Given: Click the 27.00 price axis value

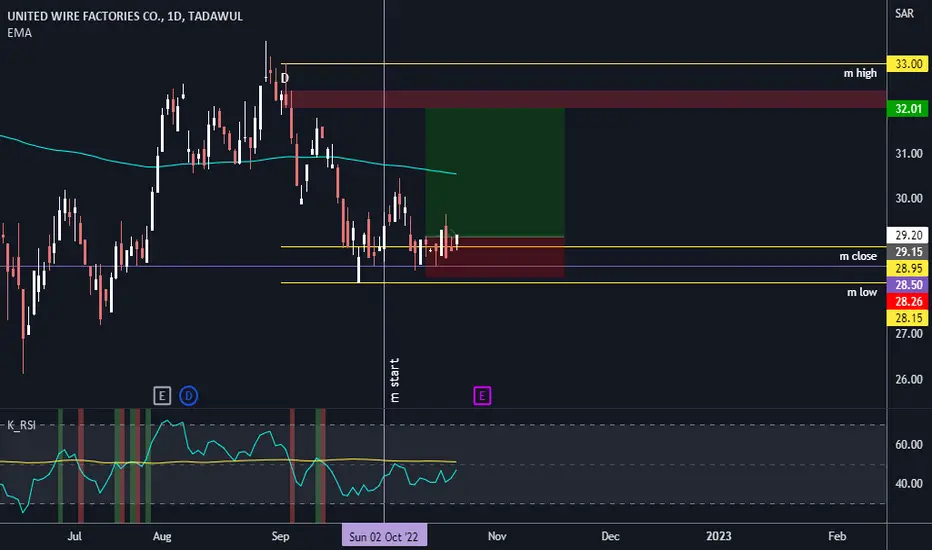Looking at the screenshot, I should point(909,334).
